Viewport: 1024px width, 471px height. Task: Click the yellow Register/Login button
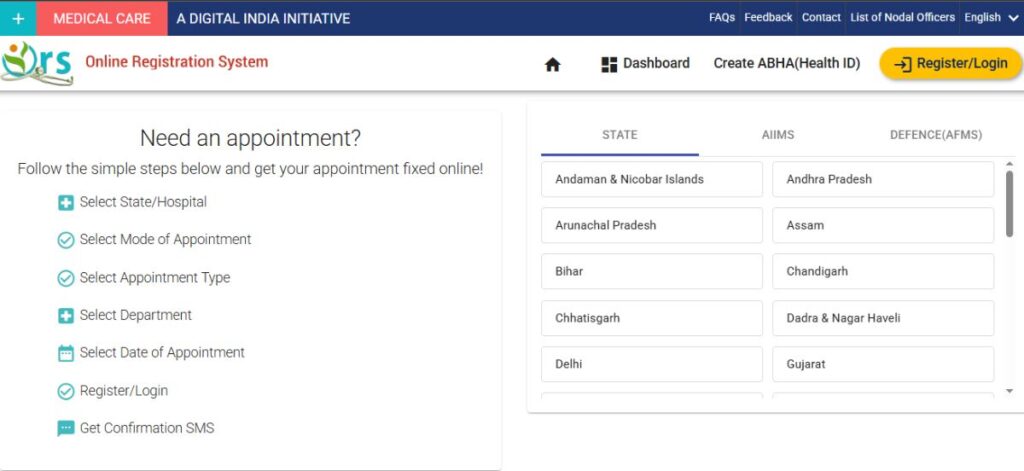coord(950,63)
